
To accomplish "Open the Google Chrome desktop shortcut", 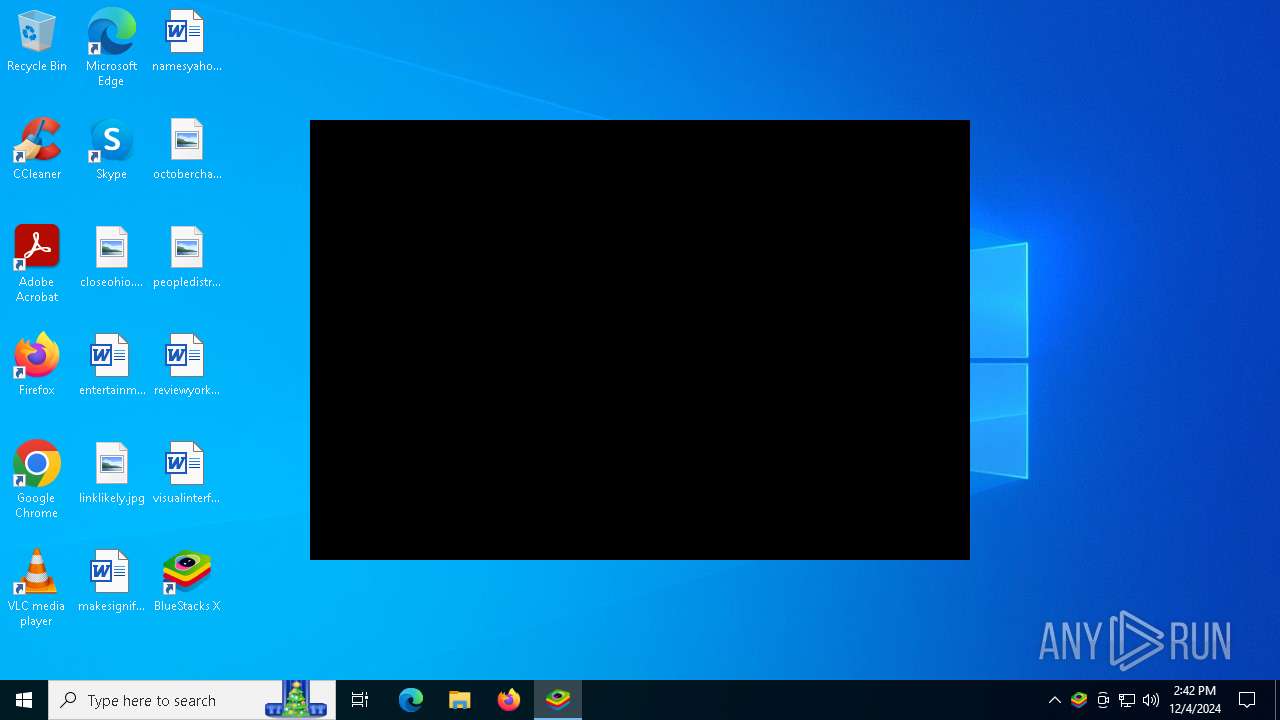I will (37, 480).
